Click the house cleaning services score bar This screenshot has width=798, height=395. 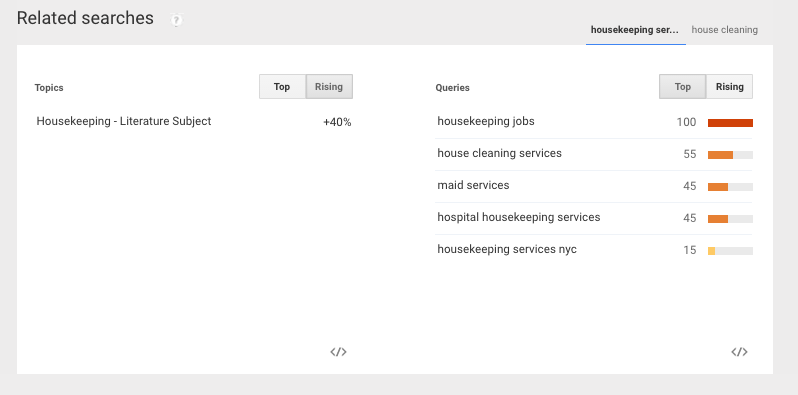(730, 155)
